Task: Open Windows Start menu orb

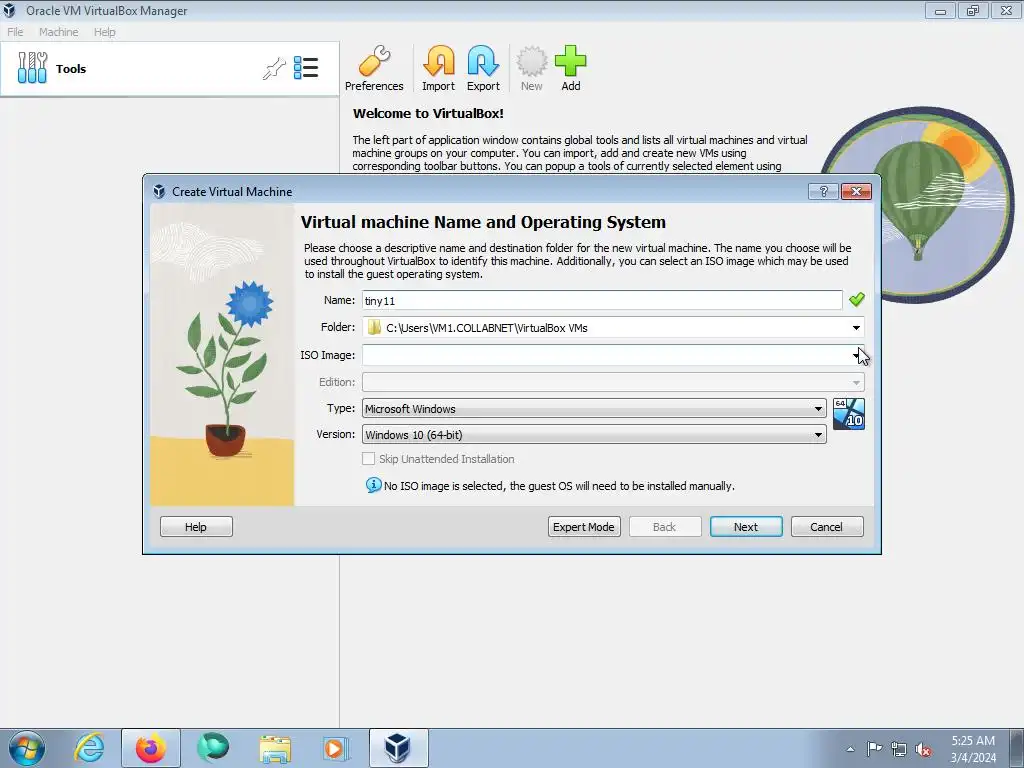Action: [27, 748]
